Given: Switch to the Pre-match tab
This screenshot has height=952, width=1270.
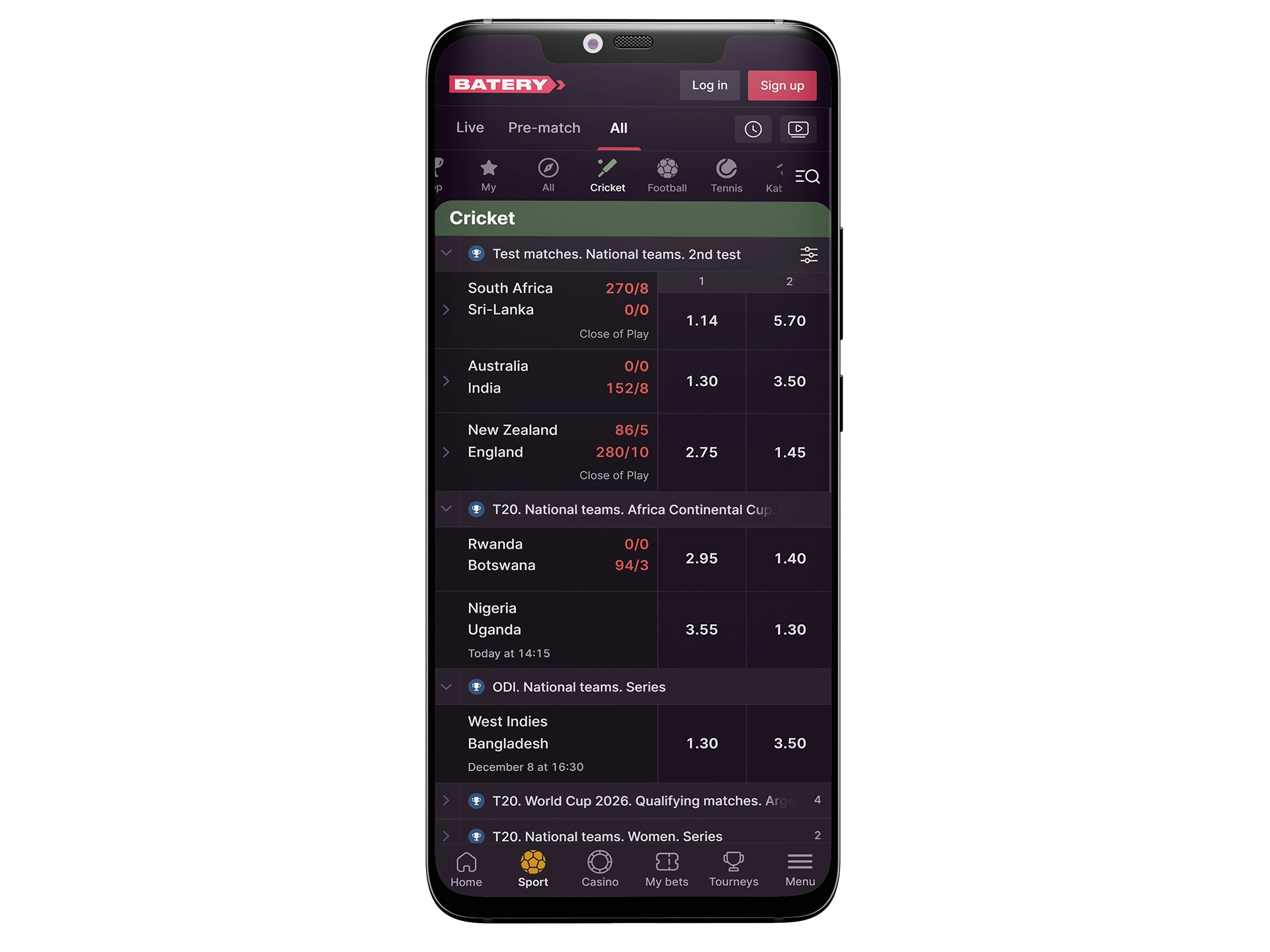Looking at the screenshot, I should [x=543, y=127].
